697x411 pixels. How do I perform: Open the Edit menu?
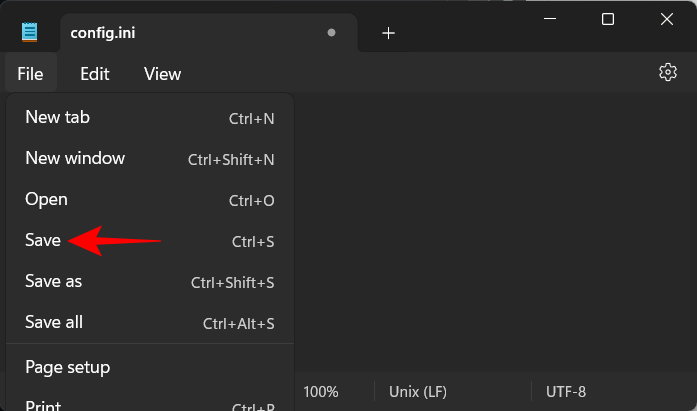point(95,73)
